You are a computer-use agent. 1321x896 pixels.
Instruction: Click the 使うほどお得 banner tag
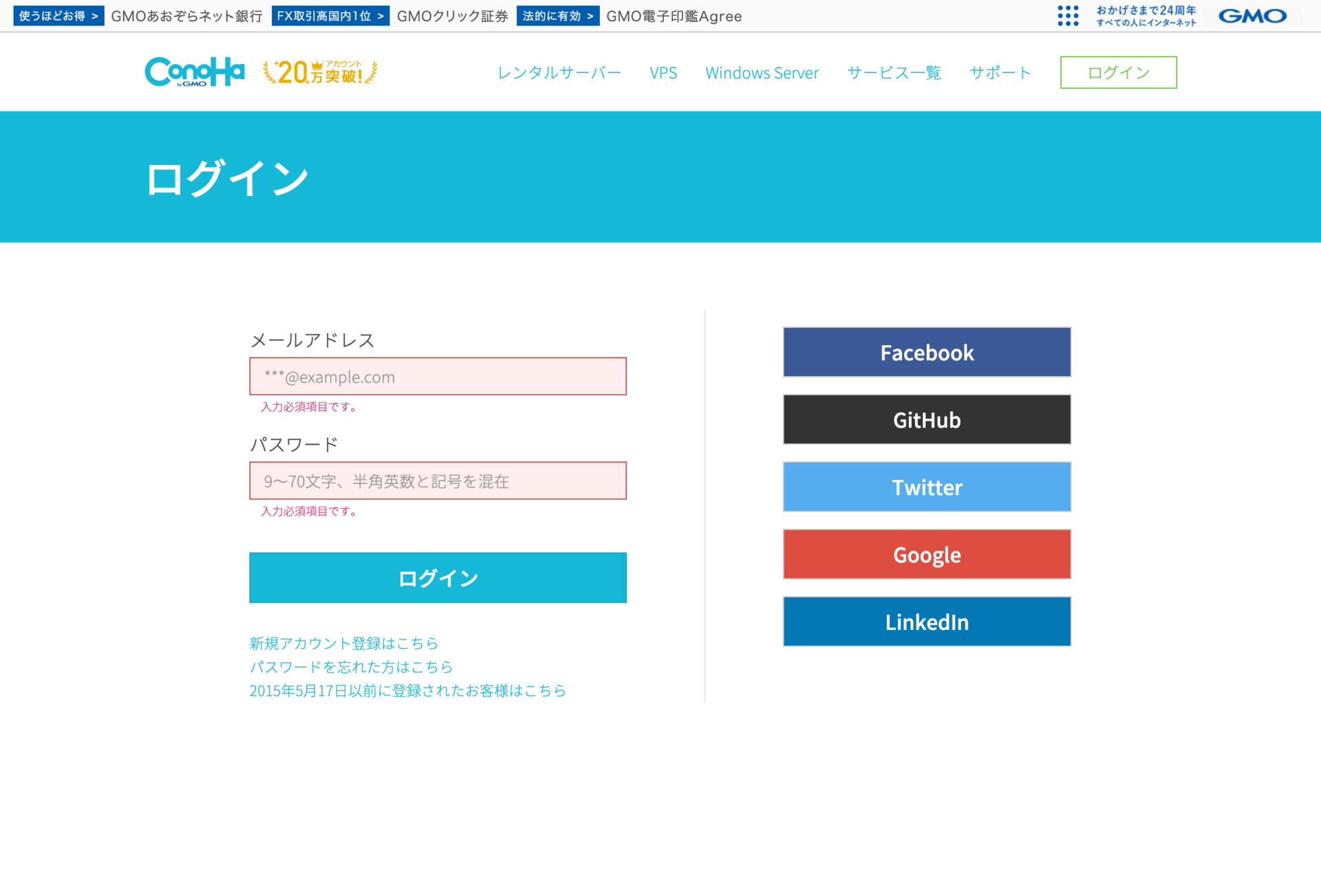point(58,16)
